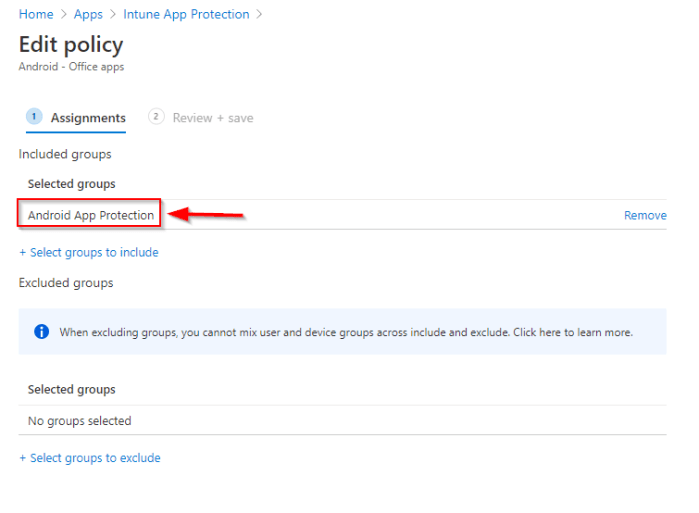
Task: Switch to the Assignments tab
Action: (88, 118)
